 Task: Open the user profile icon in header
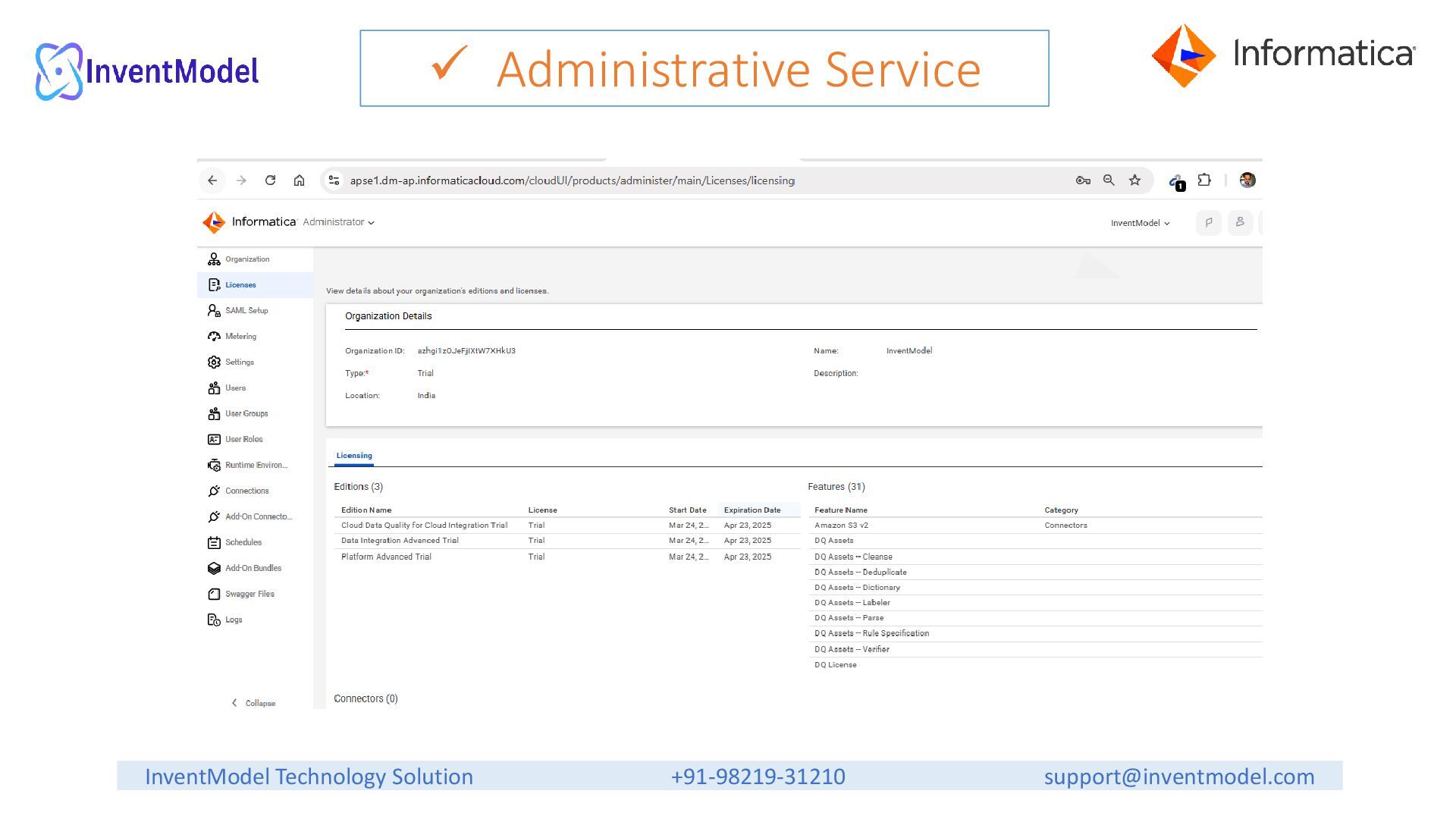(x=1240, y=223)
